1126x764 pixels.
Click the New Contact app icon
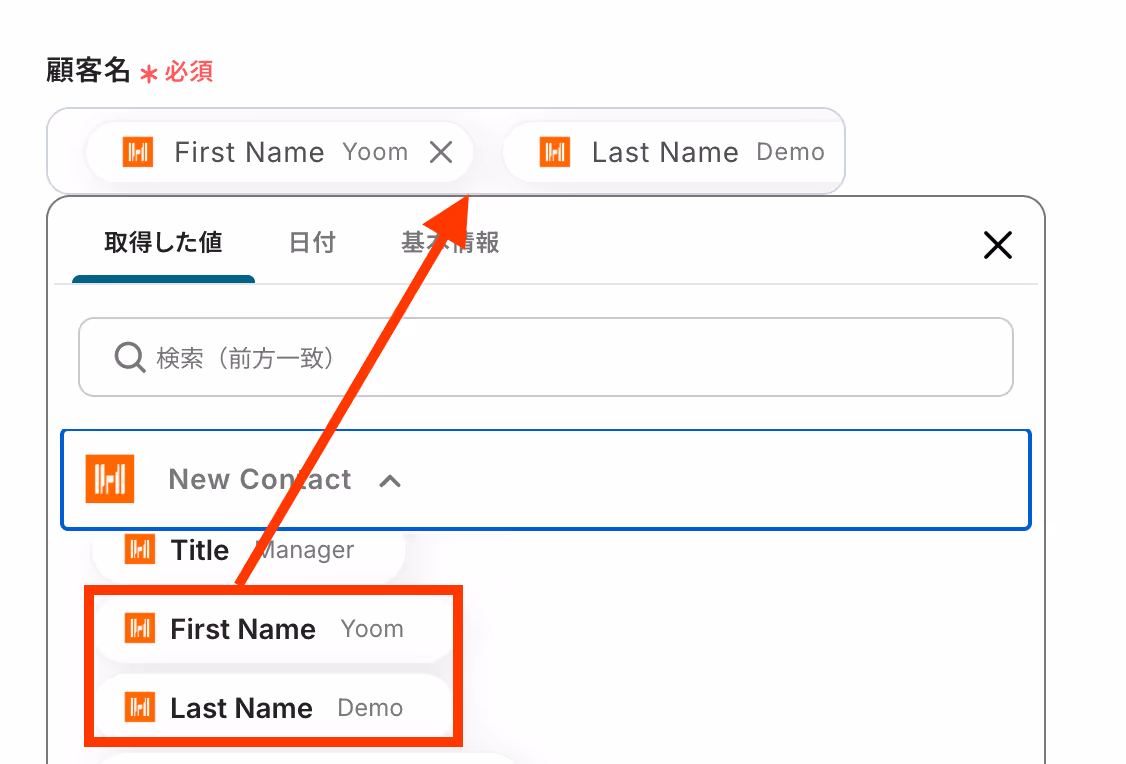click(x=110, y=479)
